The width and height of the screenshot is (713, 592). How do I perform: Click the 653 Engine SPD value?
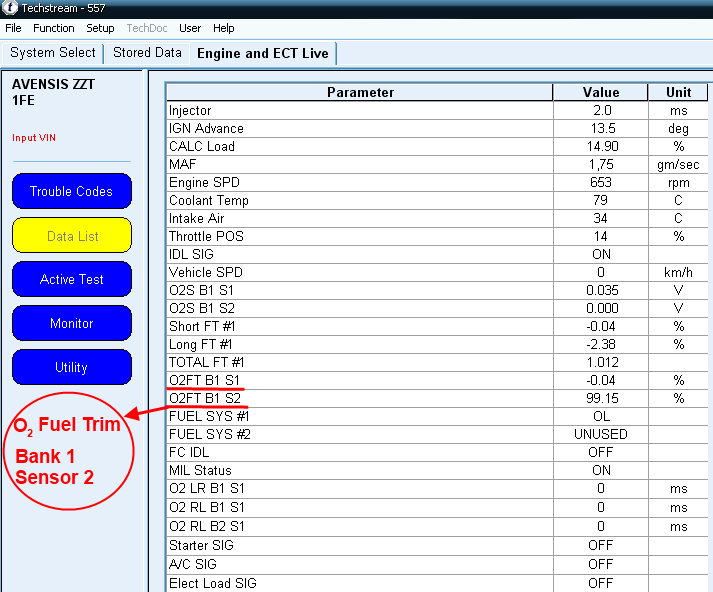click(601, 182)
